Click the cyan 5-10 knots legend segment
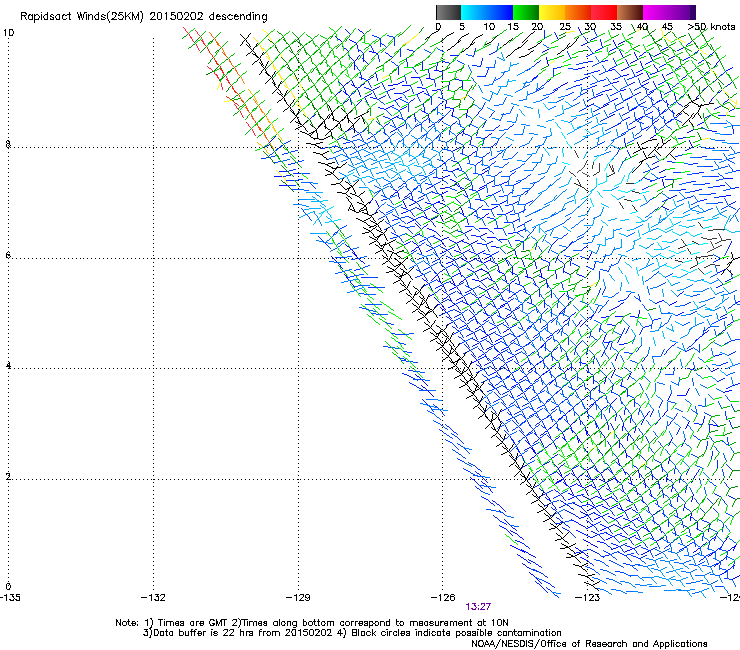740x650 pixels. (474, 12)
